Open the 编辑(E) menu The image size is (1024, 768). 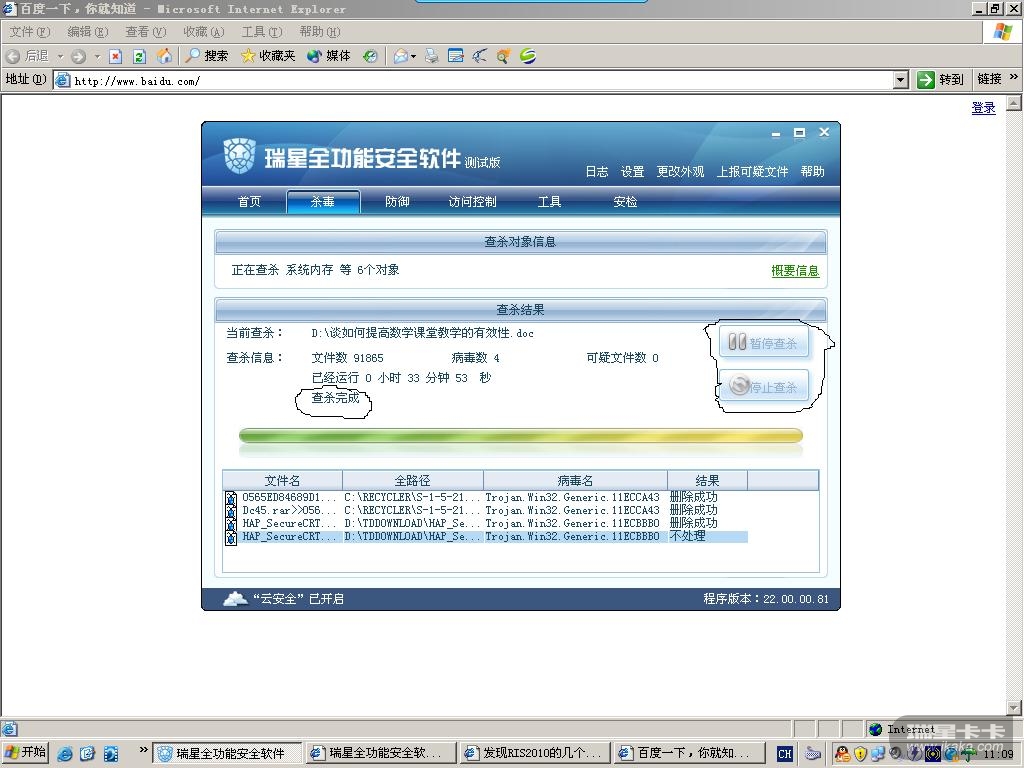tap(88, 32)
